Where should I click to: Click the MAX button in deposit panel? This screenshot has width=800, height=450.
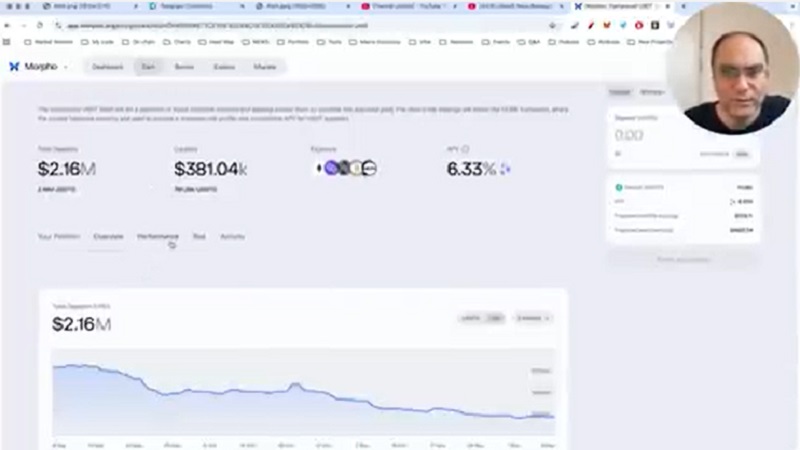742,154
